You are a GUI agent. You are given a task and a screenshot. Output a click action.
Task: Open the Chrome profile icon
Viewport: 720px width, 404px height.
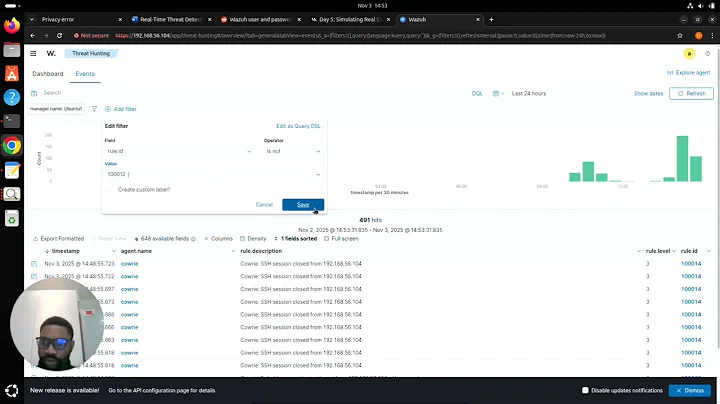tap(698, 36)
